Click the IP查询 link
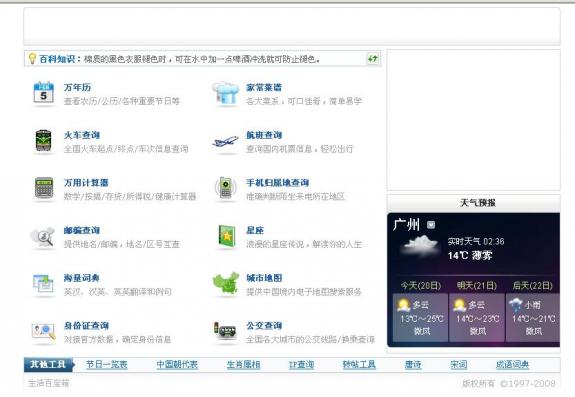This screenshot has width=575, height=397. pos(301,364)
